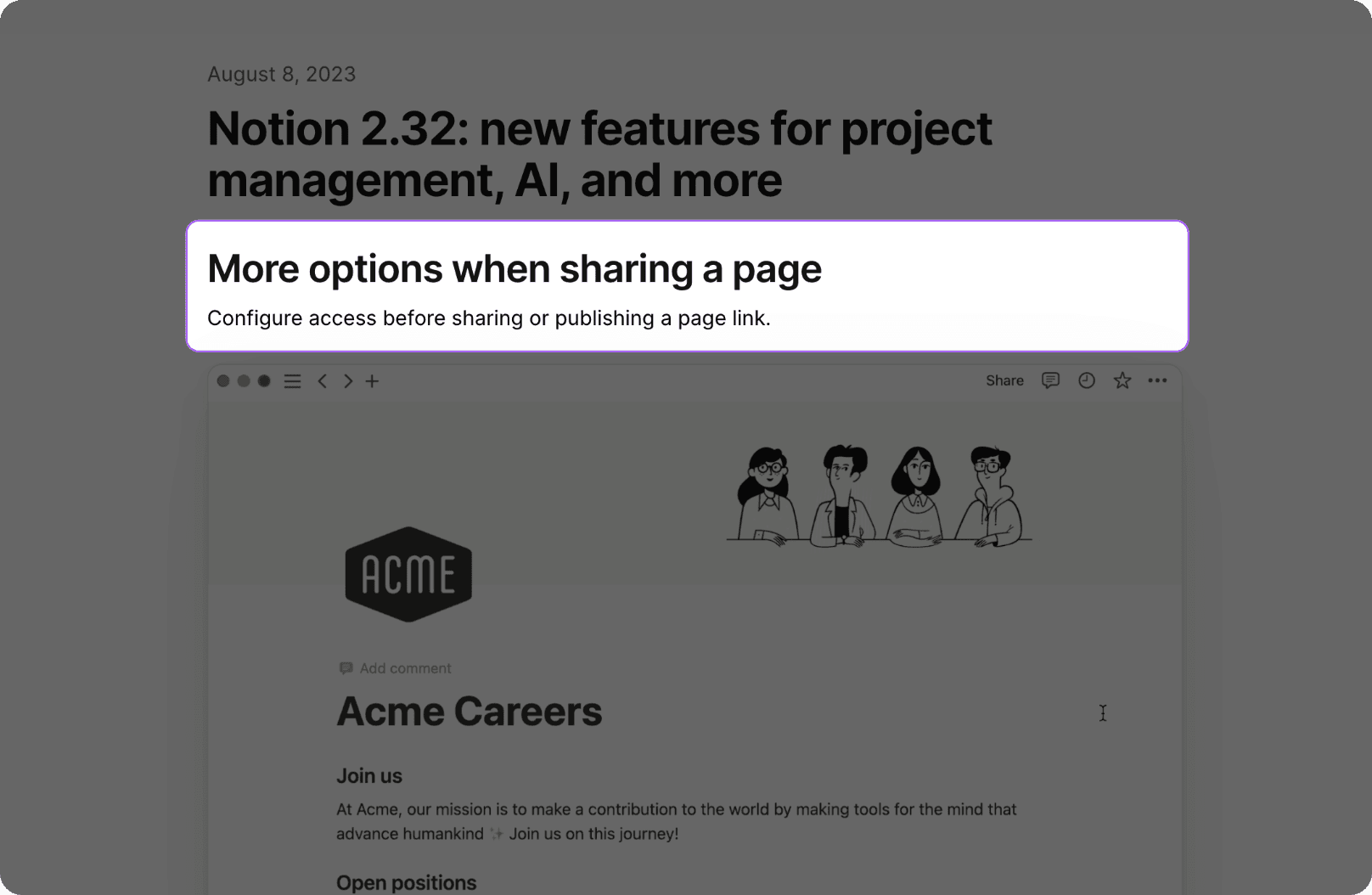Viewport: 1372px width, 895px height.
Task: Click the Open positions heading
Action: pyautogui.click(x=407, y=883)
